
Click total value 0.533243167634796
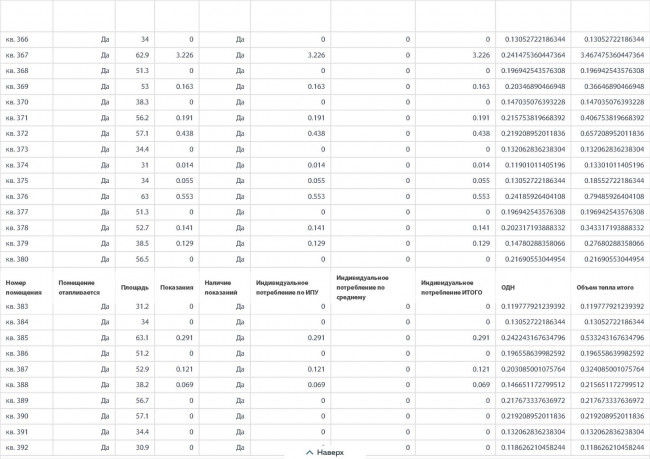[x=612, y=338]
